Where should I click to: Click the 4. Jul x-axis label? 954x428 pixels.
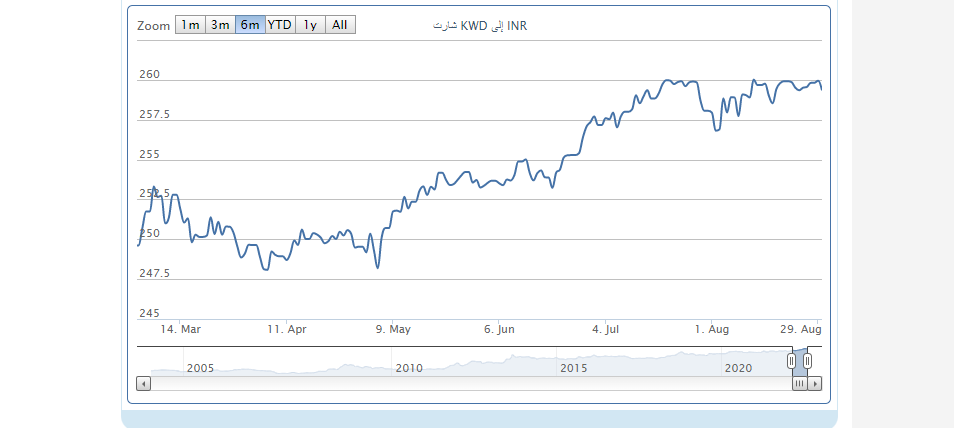[606, 329]
